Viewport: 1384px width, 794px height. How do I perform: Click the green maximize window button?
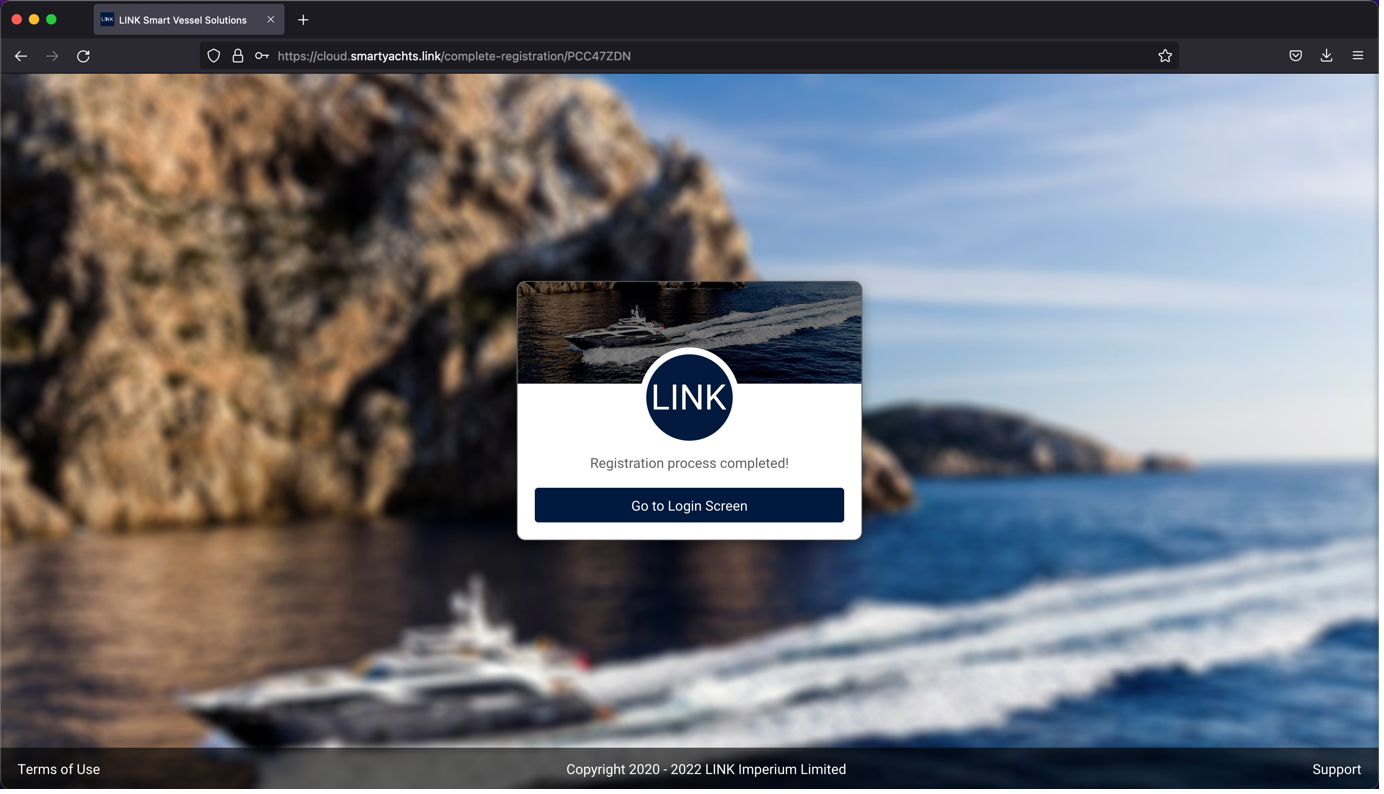[52, 20]
